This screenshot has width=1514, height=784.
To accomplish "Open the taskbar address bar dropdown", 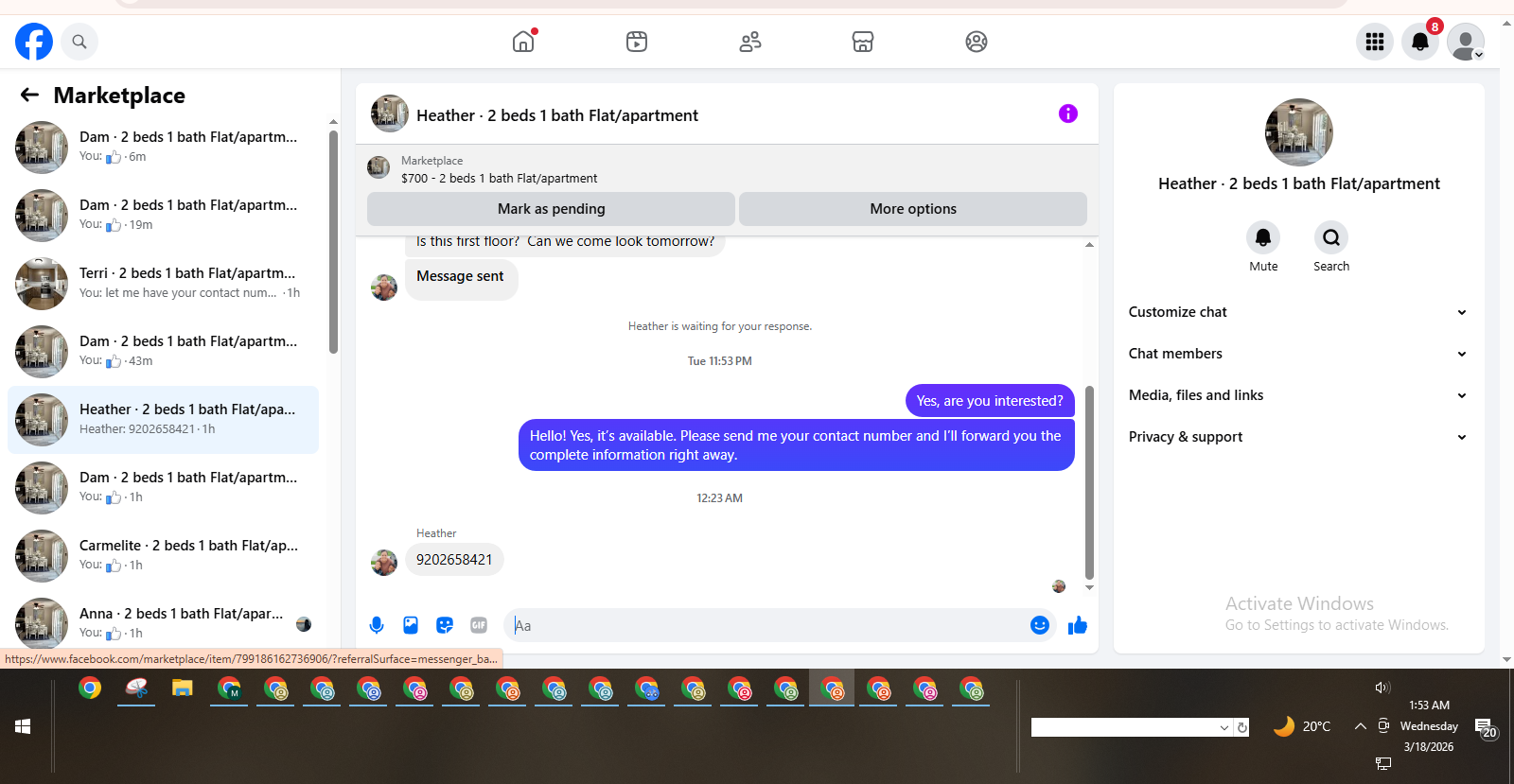I will pyautogui.click(x=1224, y=727).
